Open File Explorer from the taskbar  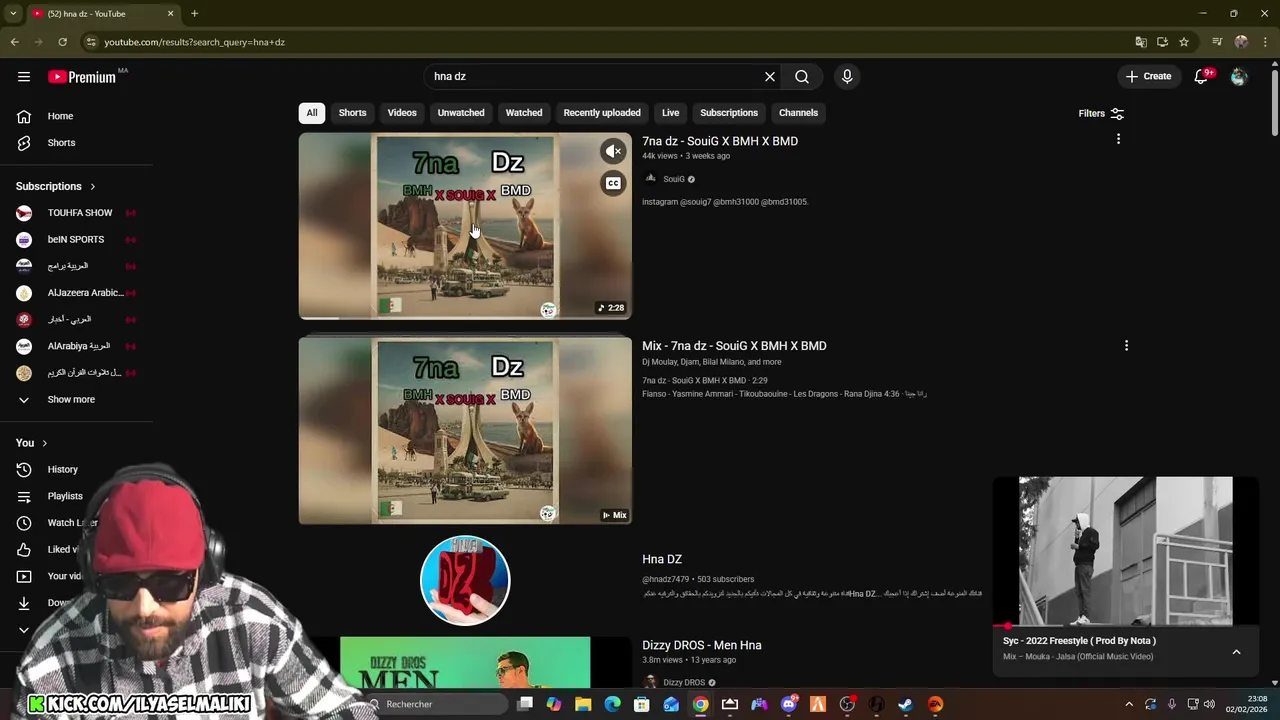584,704
